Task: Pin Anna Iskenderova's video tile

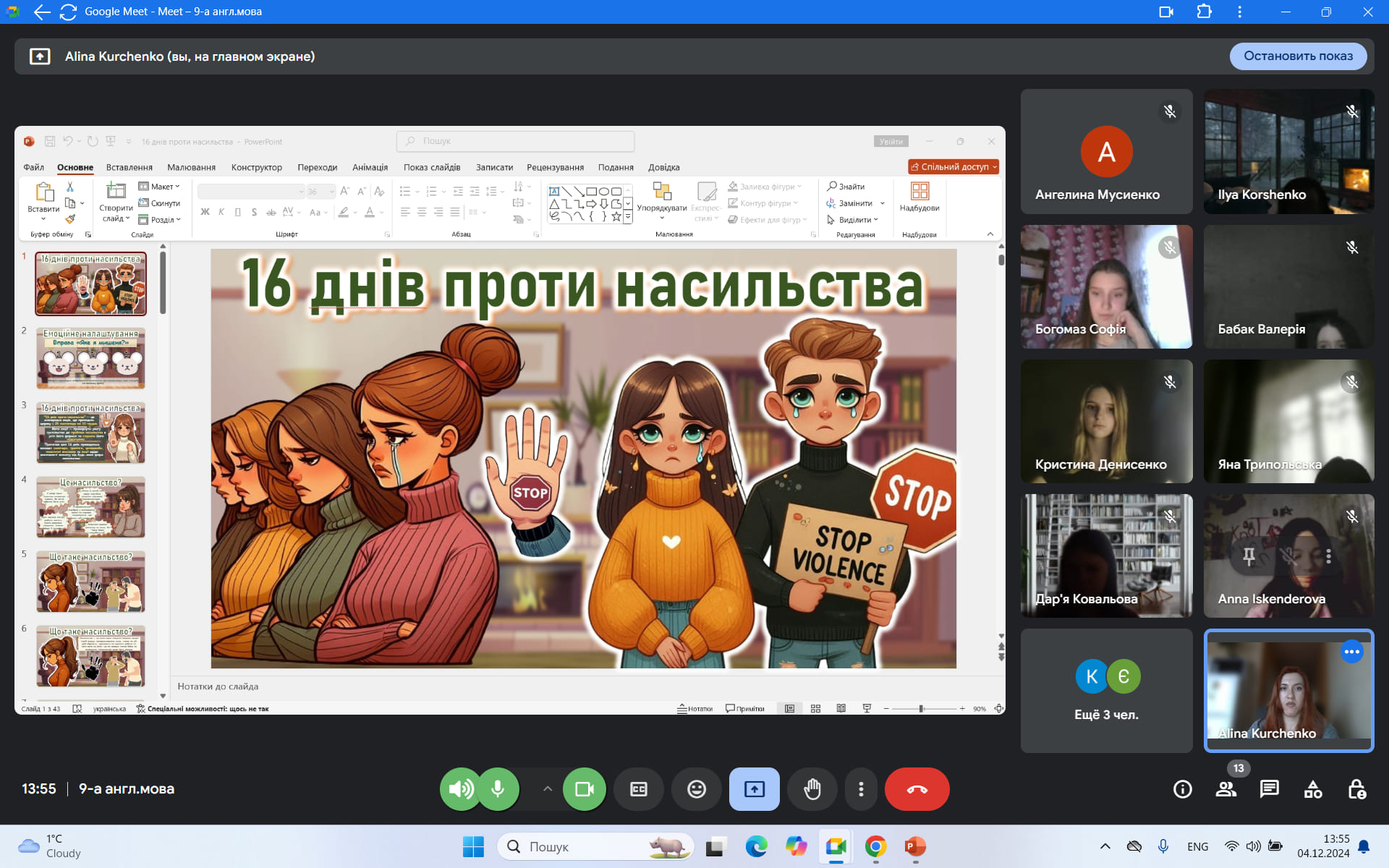Action: tap(1249, 556)
